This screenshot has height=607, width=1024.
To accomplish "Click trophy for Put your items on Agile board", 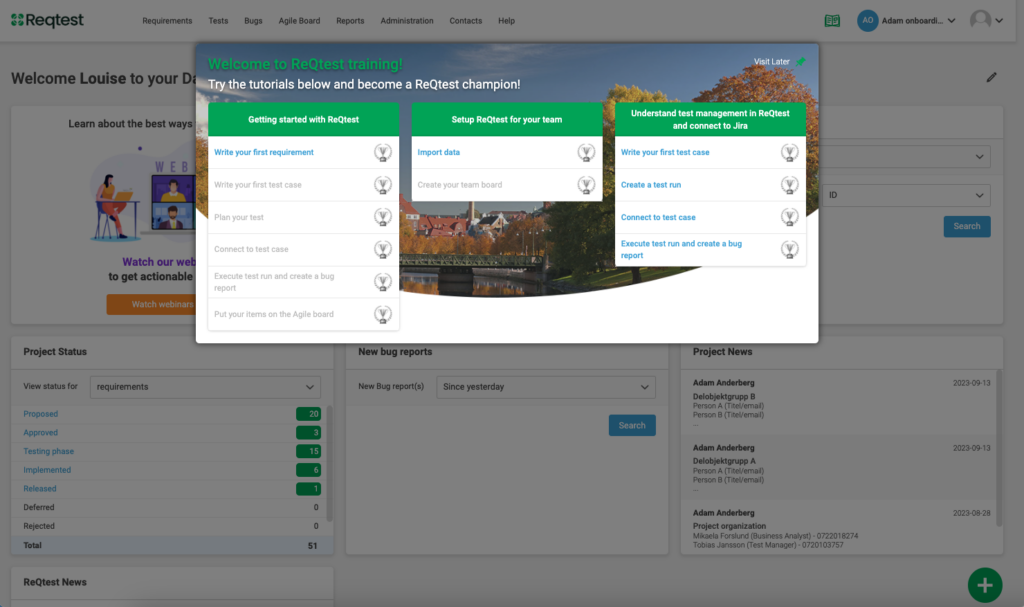I will point(383,314).
